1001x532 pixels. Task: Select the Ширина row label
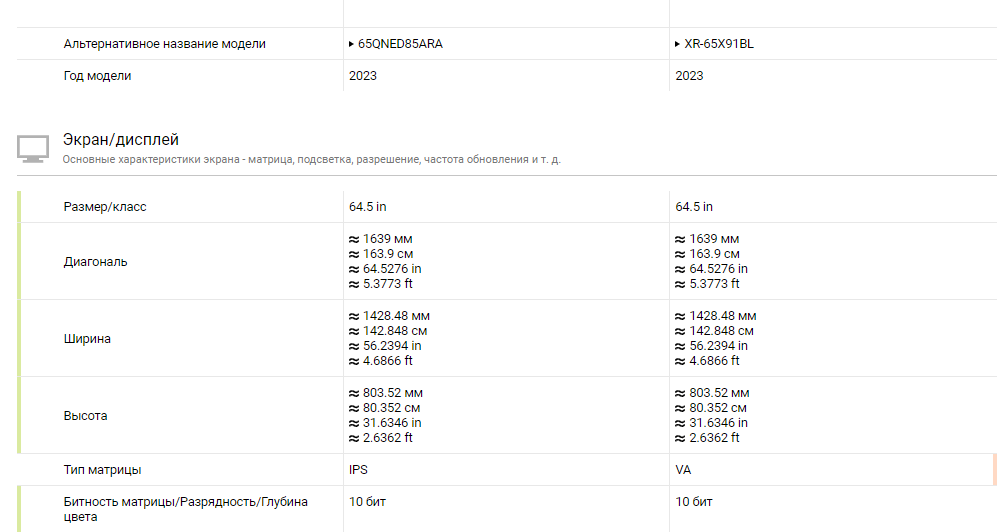(87, 339)
